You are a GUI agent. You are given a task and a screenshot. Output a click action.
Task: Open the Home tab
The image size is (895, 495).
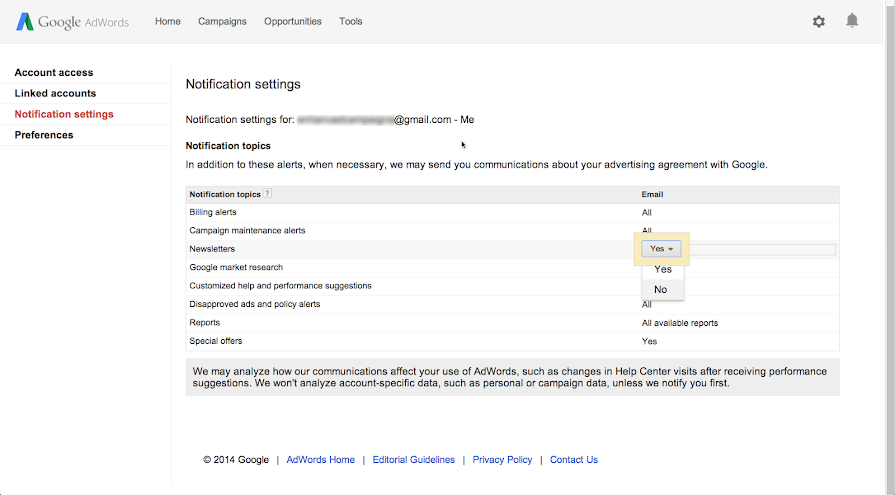click(x=168, y=21)
